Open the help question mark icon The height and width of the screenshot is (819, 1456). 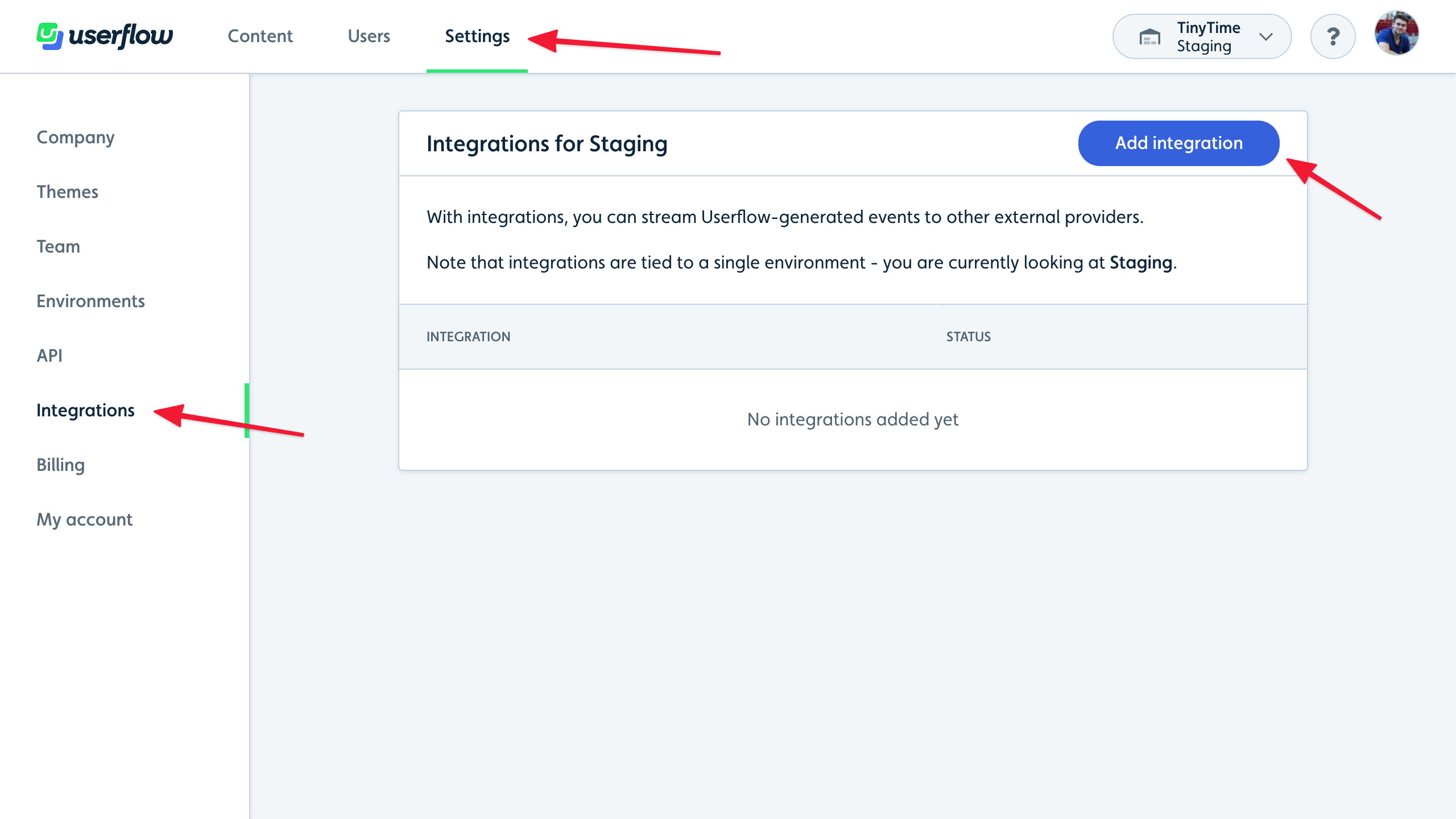coord(1335,37)
